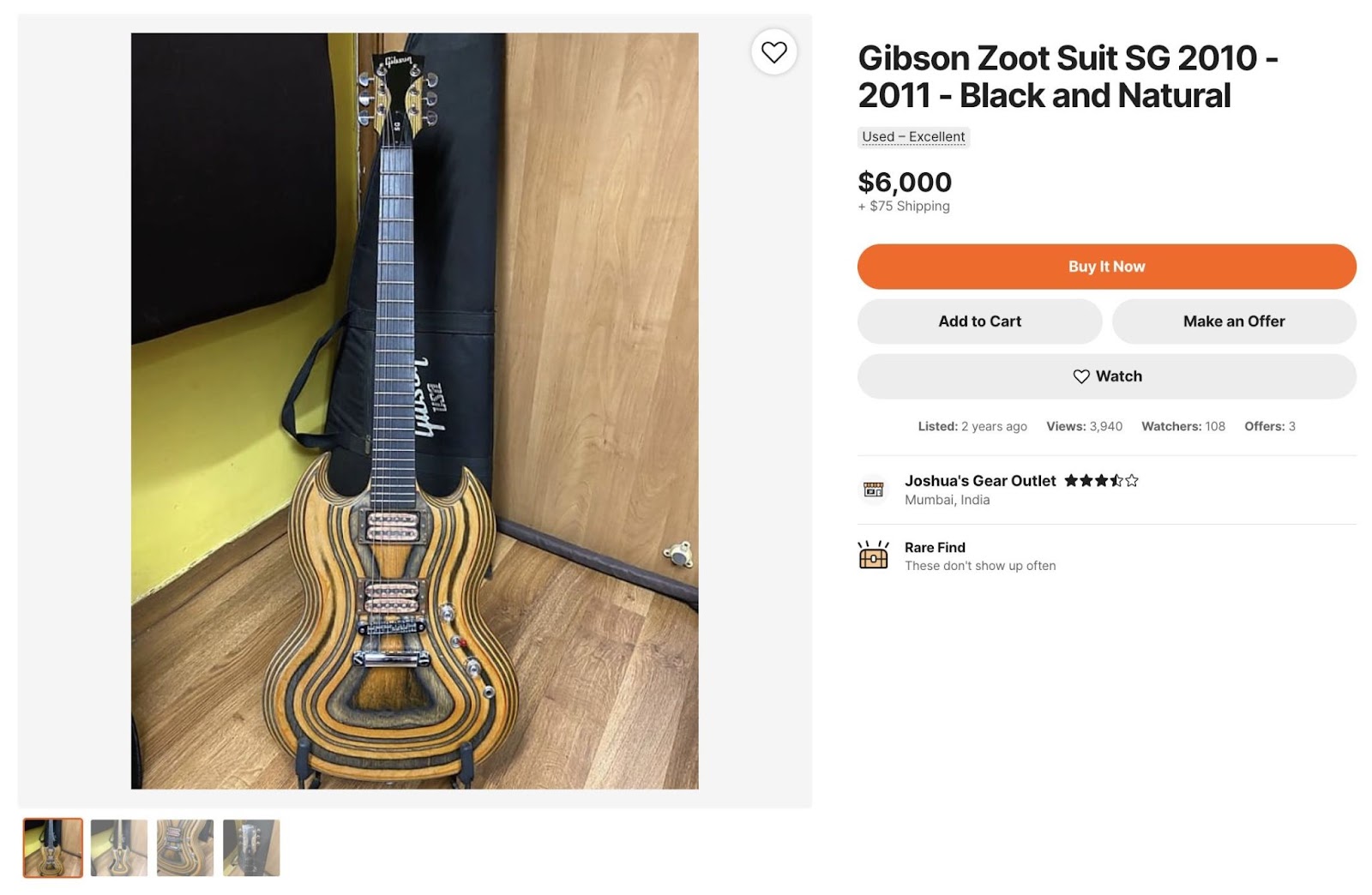The image size is (1372, 895).
Task: Click the Rare Find treasure chest icon
Action: click(x=873, y=556)
